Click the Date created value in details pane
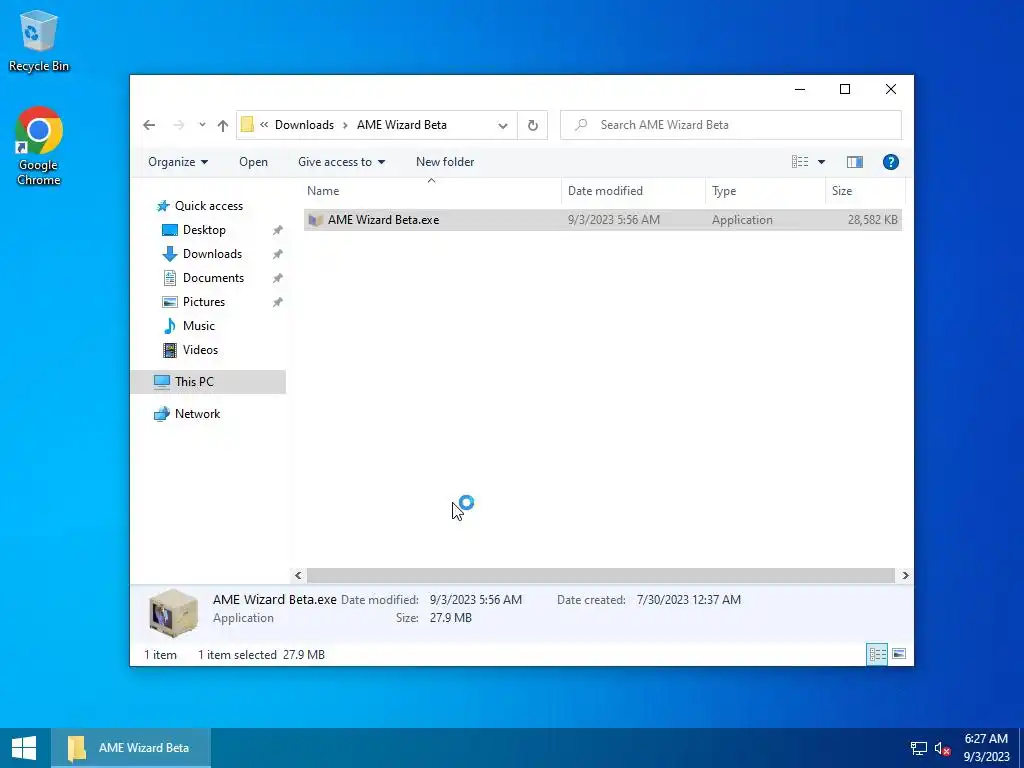Viewport: 1024px width, 768px height. pos(688,600)
